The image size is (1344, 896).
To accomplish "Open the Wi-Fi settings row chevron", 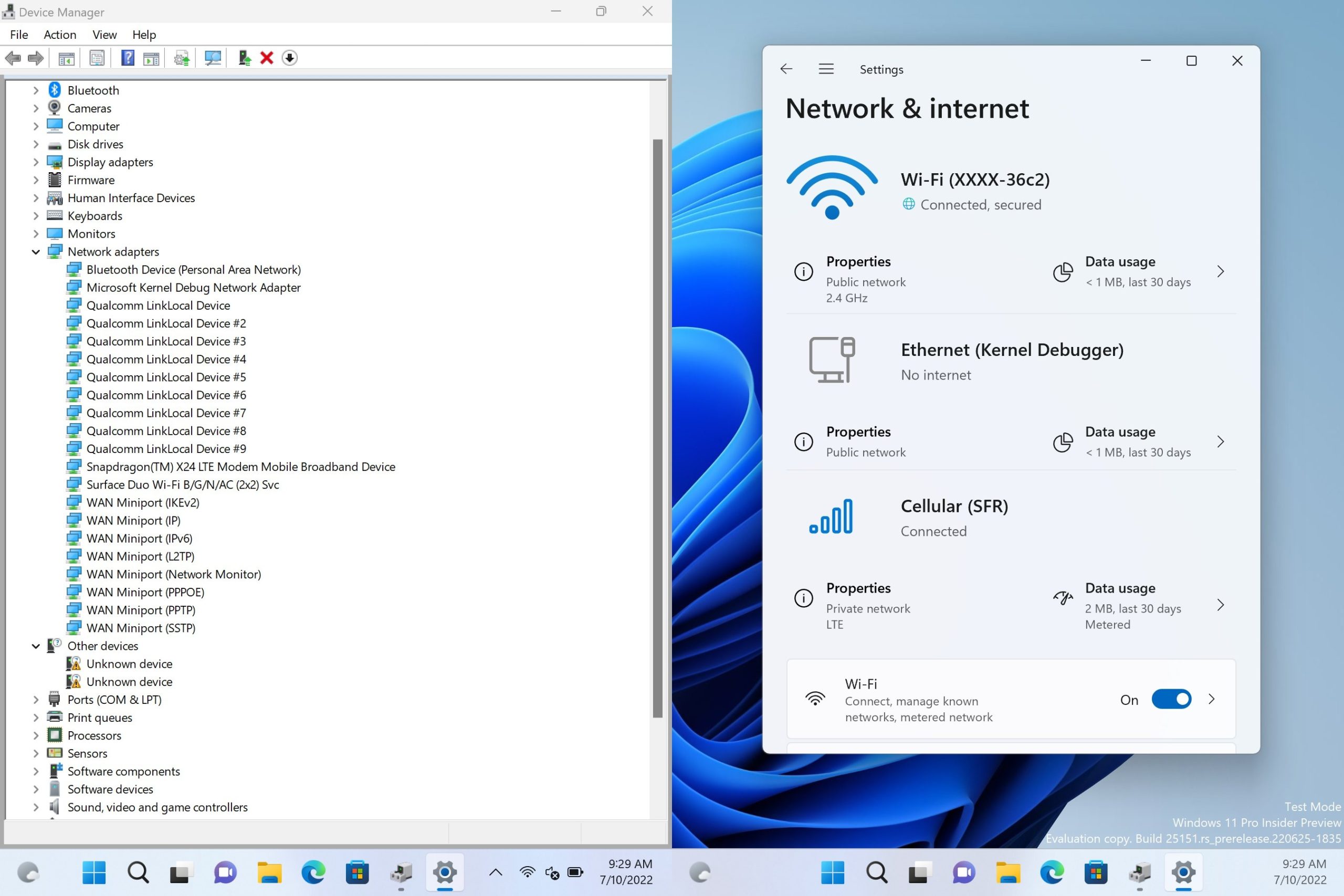I will click(x=1211, y=699).
